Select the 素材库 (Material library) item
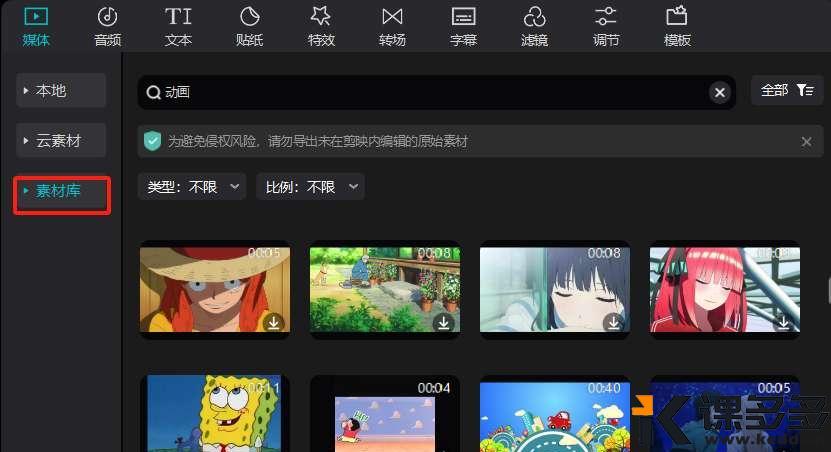The image size is (831, 452). tap(61, 191)
